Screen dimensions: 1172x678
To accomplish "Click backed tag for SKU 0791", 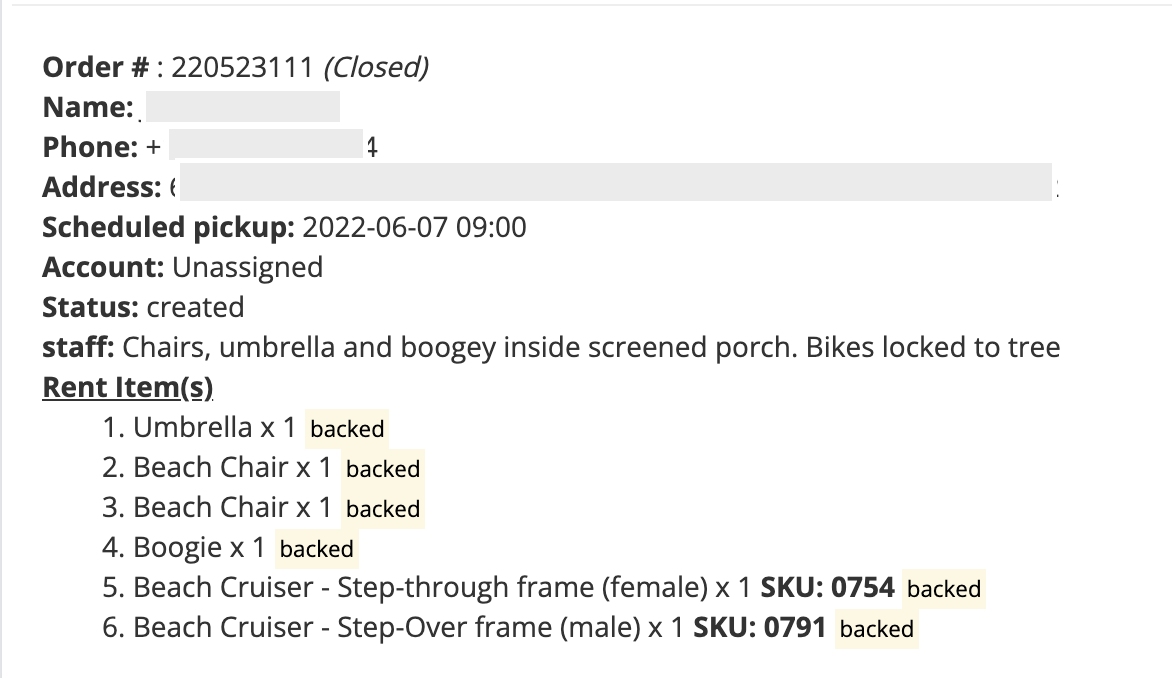I will tap(877, 629).
